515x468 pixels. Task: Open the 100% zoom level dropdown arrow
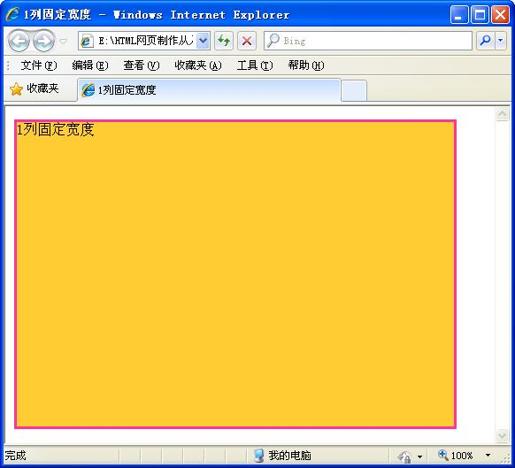pos(488,455)
